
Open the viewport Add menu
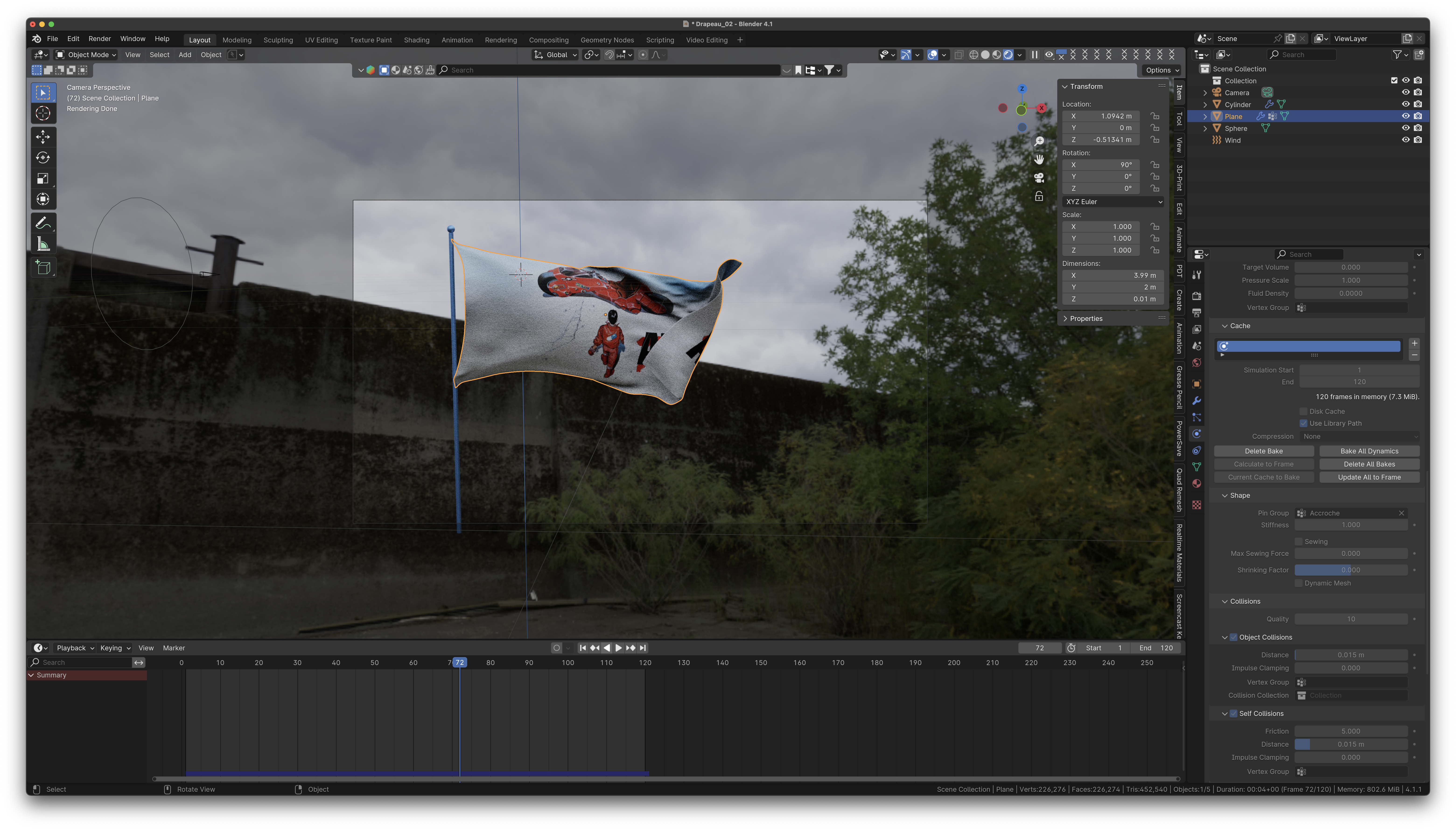point(185,55)
